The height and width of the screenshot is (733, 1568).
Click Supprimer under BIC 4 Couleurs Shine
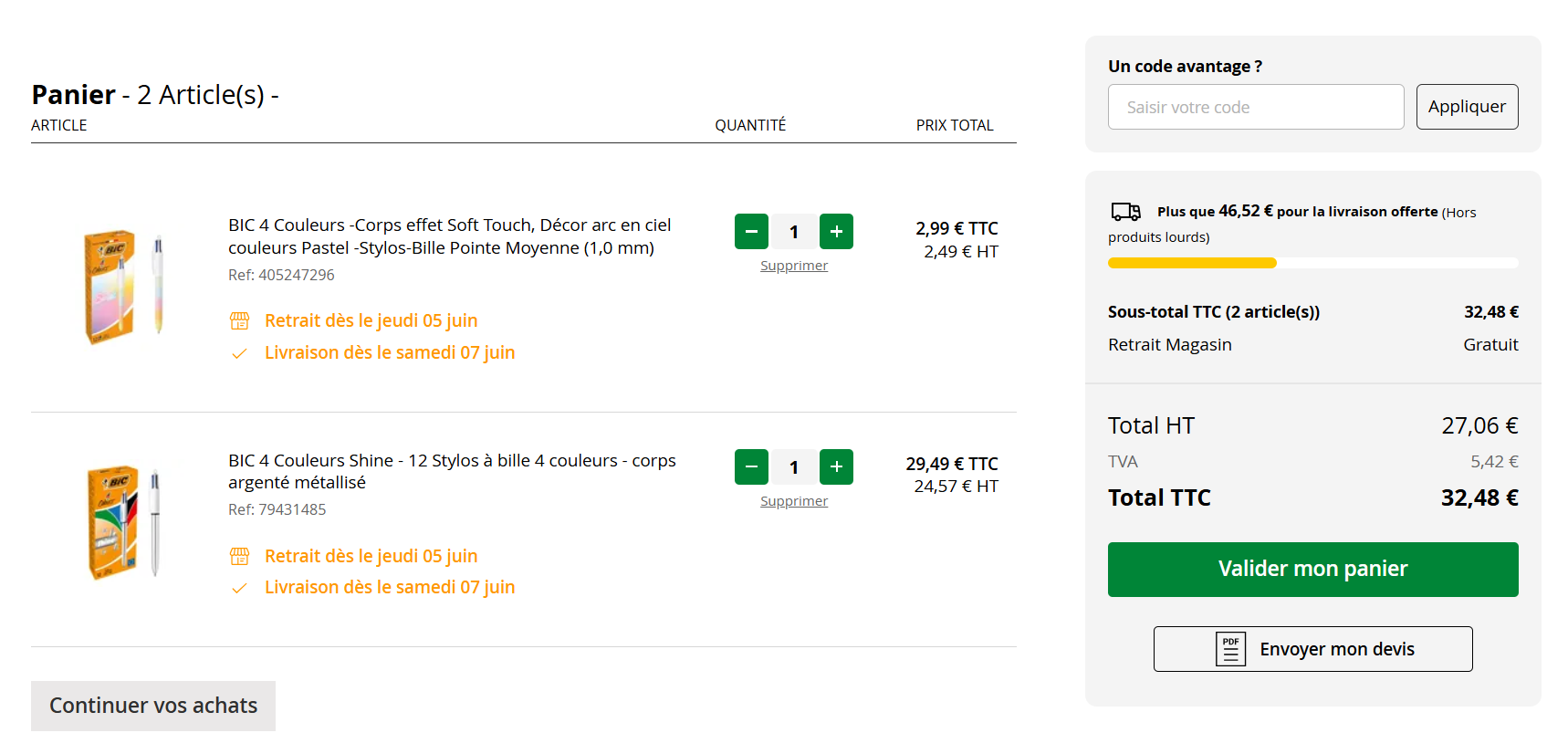(x=794, y=501)
